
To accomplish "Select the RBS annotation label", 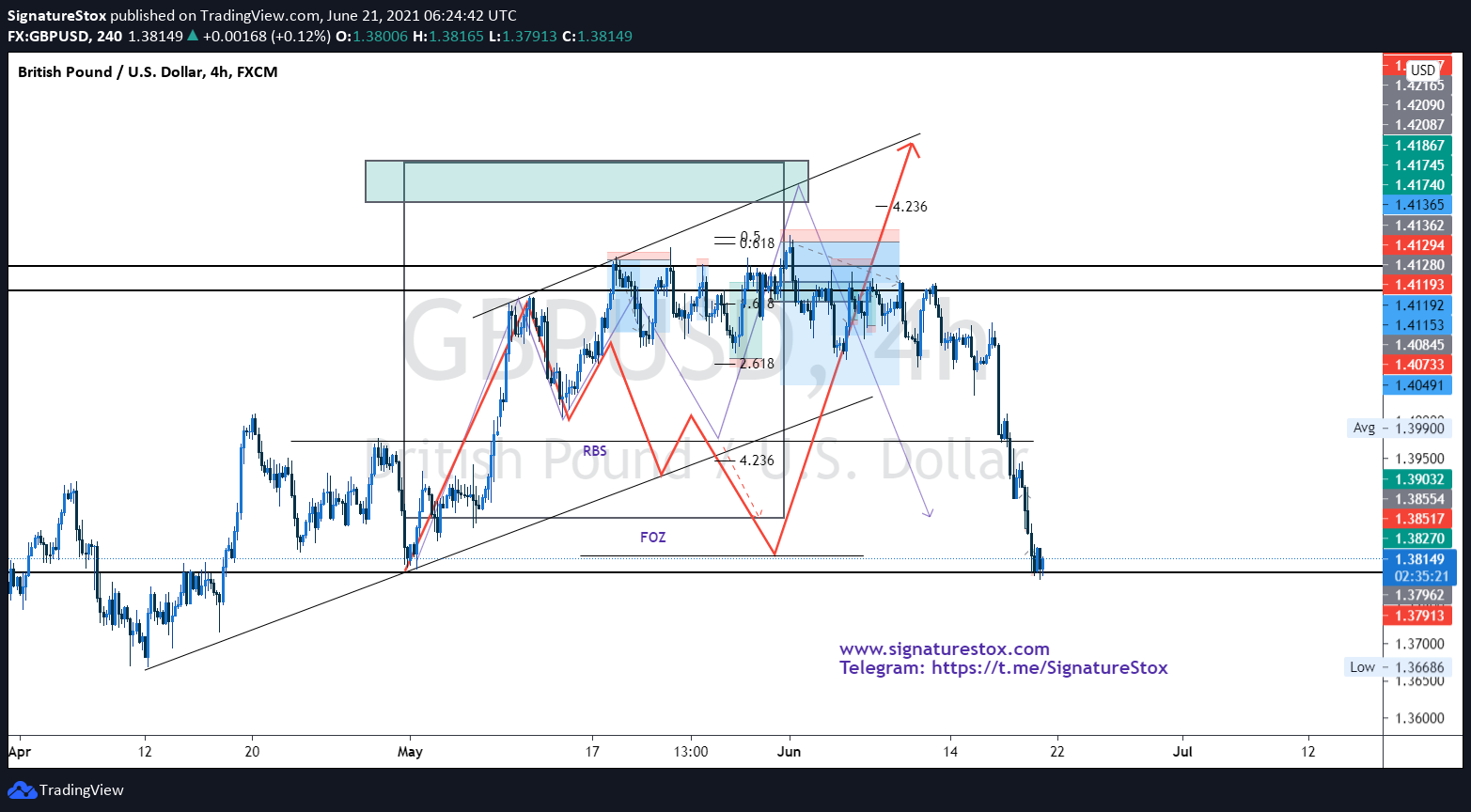I will pyautogui.click(x=595, y=451).
